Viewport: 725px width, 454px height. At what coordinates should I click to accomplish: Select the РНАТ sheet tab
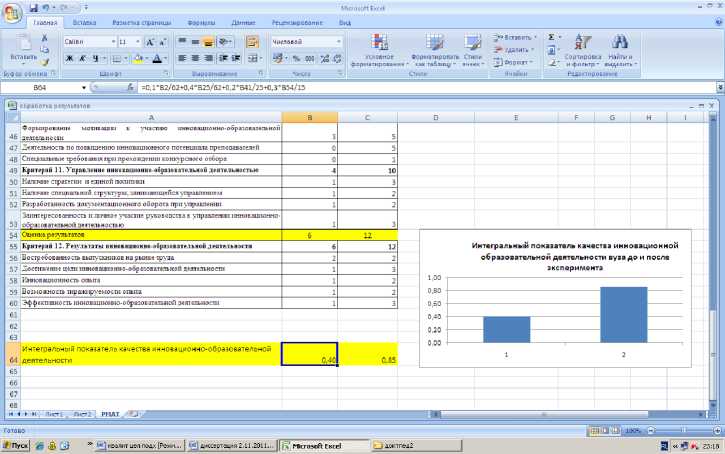click(x=109, y=413)
